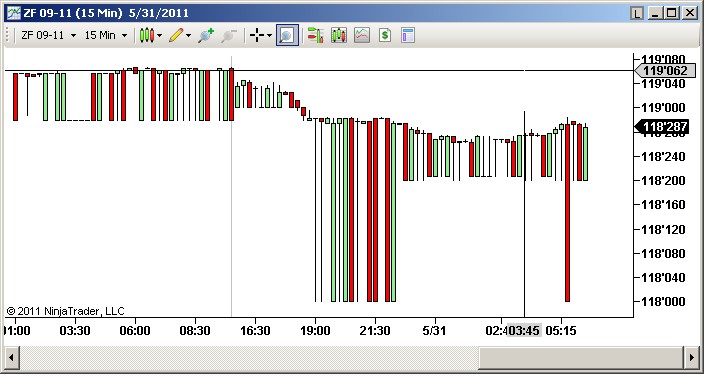Screen dimensions: 704x374
Task: Click the horizontal scrollbar left arrow
Action: [11, 358]
